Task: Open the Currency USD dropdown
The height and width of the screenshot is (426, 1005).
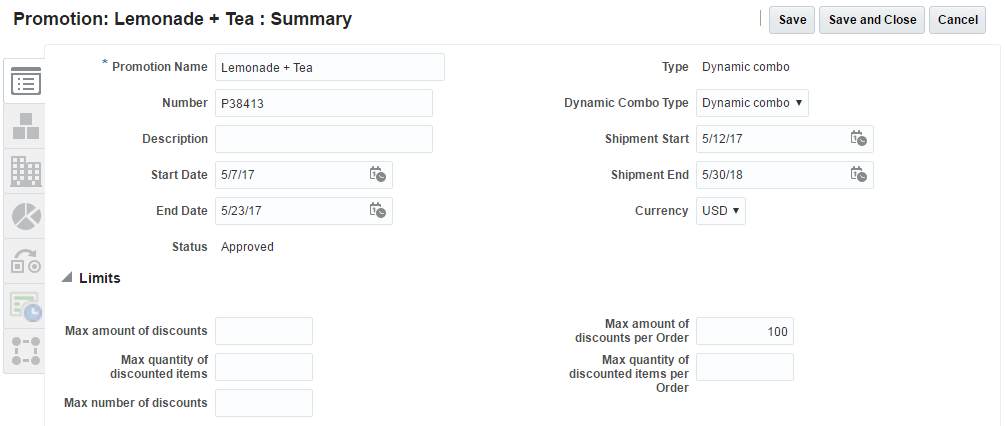Action: point(721,211)
